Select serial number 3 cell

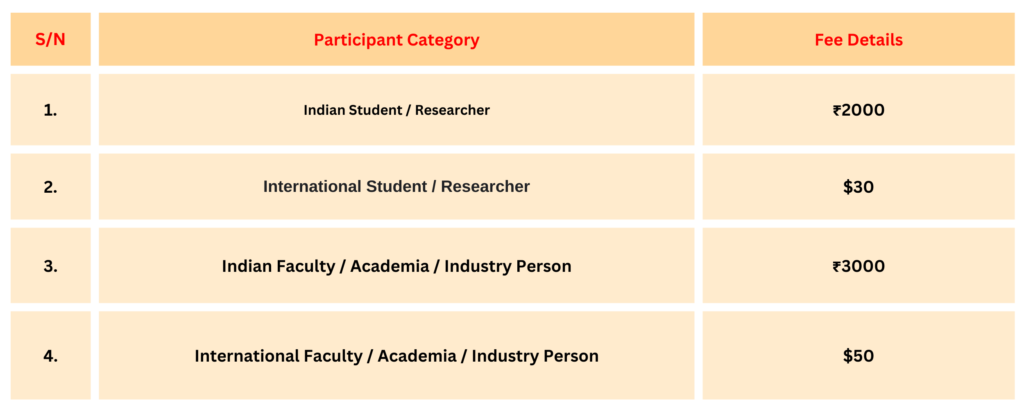point(50,266)
